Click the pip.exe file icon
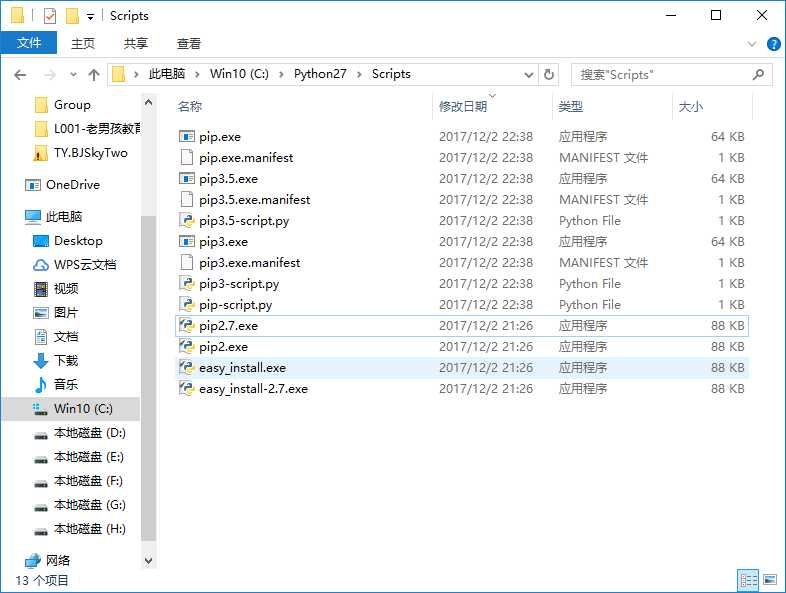Screen dimensions: 786x593 (186, 136)
